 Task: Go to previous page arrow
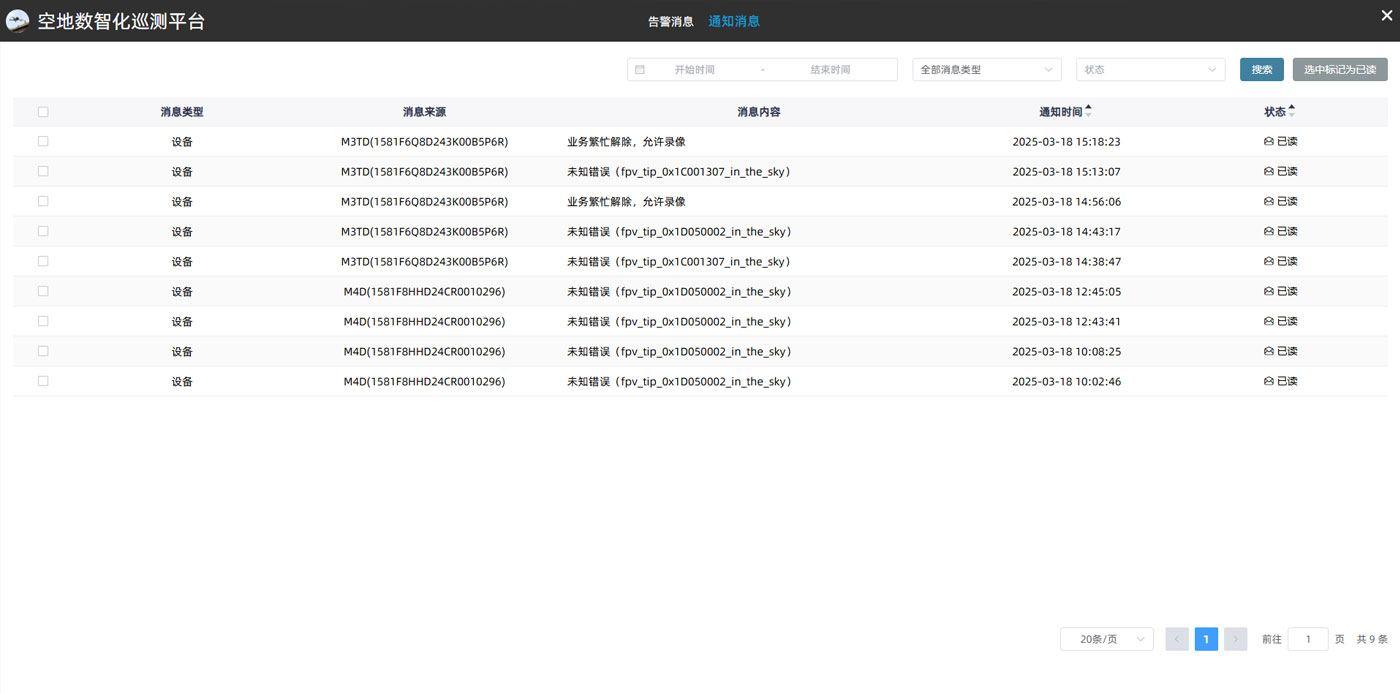[1177, 639]
